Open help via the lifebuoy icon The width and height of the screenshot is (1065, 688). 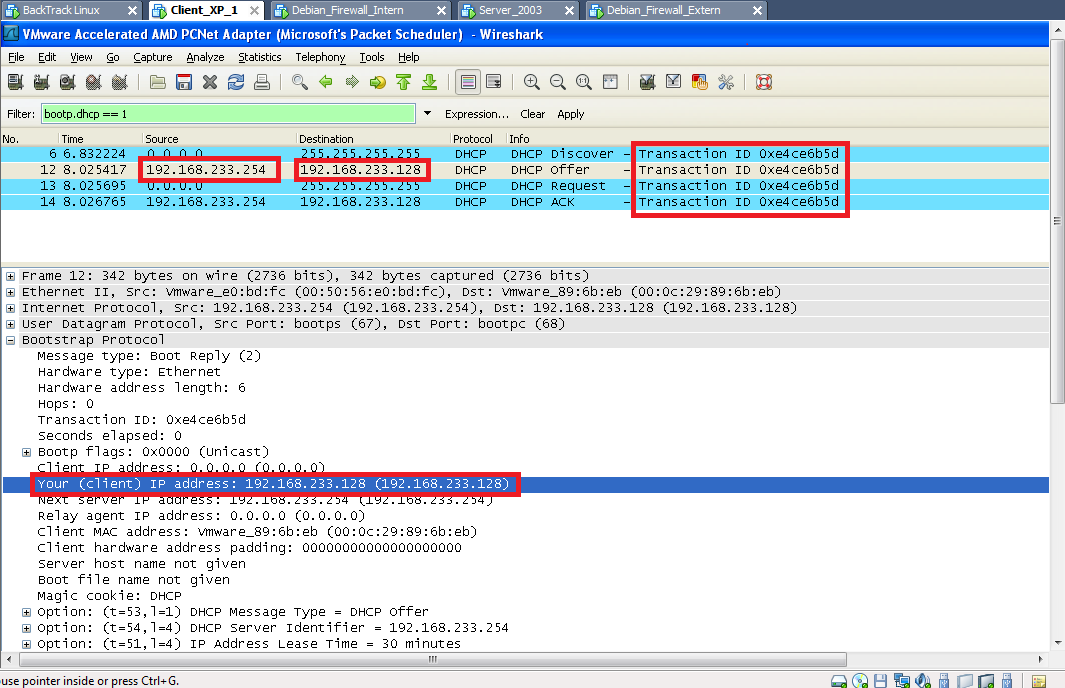tap(764, 82)
